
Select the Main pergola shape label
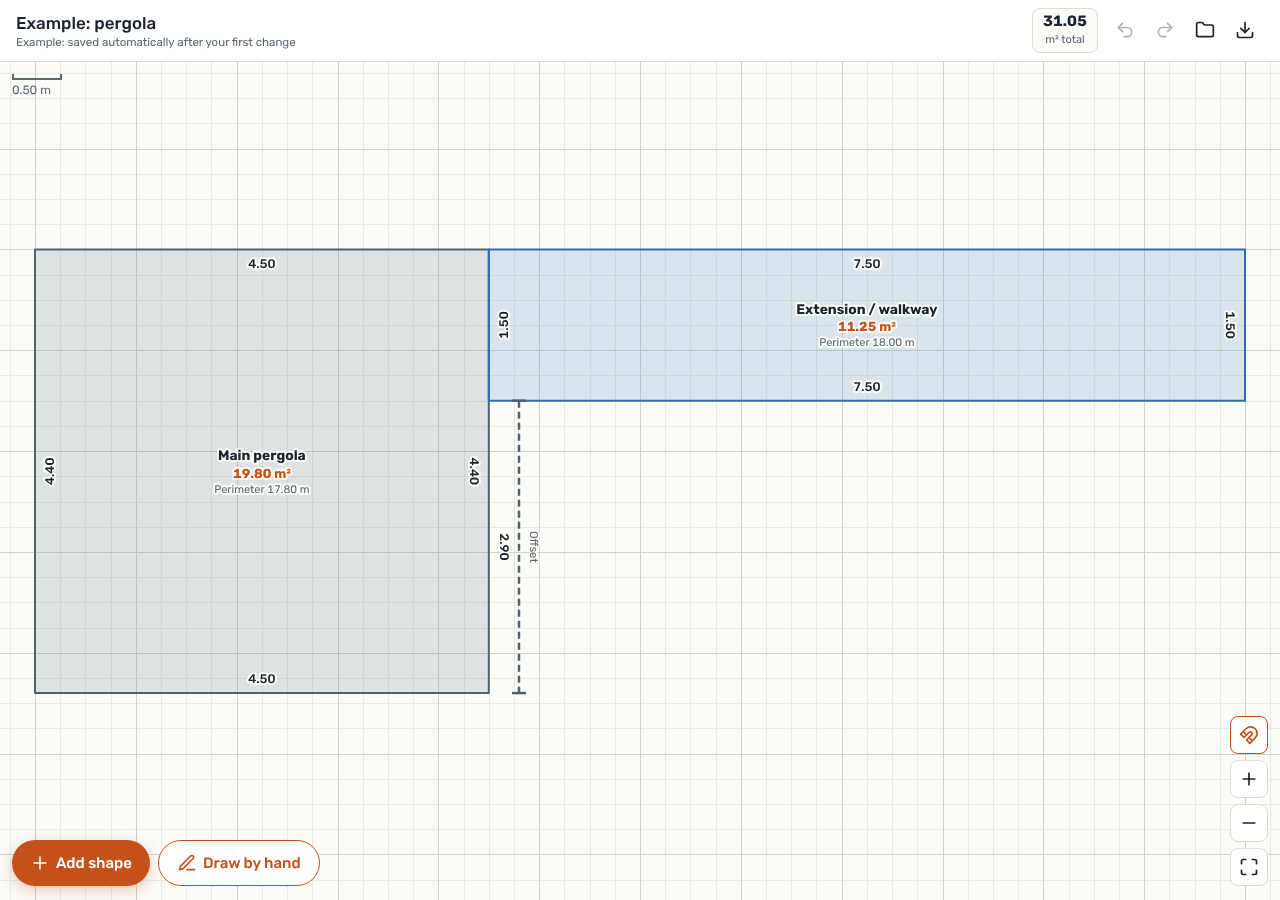[262, 456]
